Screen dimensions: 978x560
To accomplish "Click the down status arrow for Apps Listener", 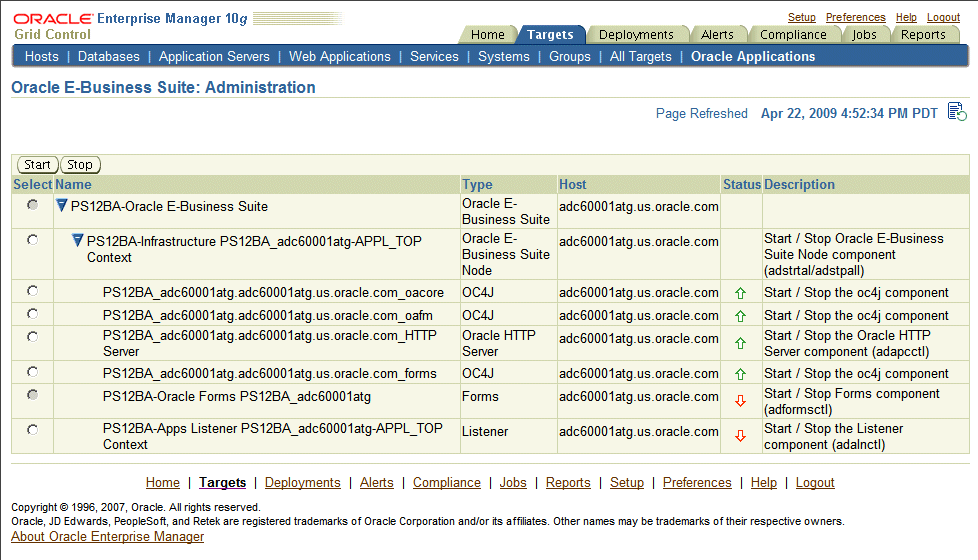I will coord(740,436).
